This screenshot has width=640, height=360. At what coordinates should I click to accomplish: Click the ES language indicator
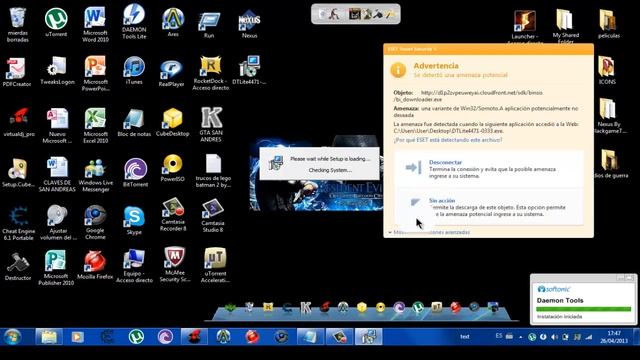(x=499, y=336)
